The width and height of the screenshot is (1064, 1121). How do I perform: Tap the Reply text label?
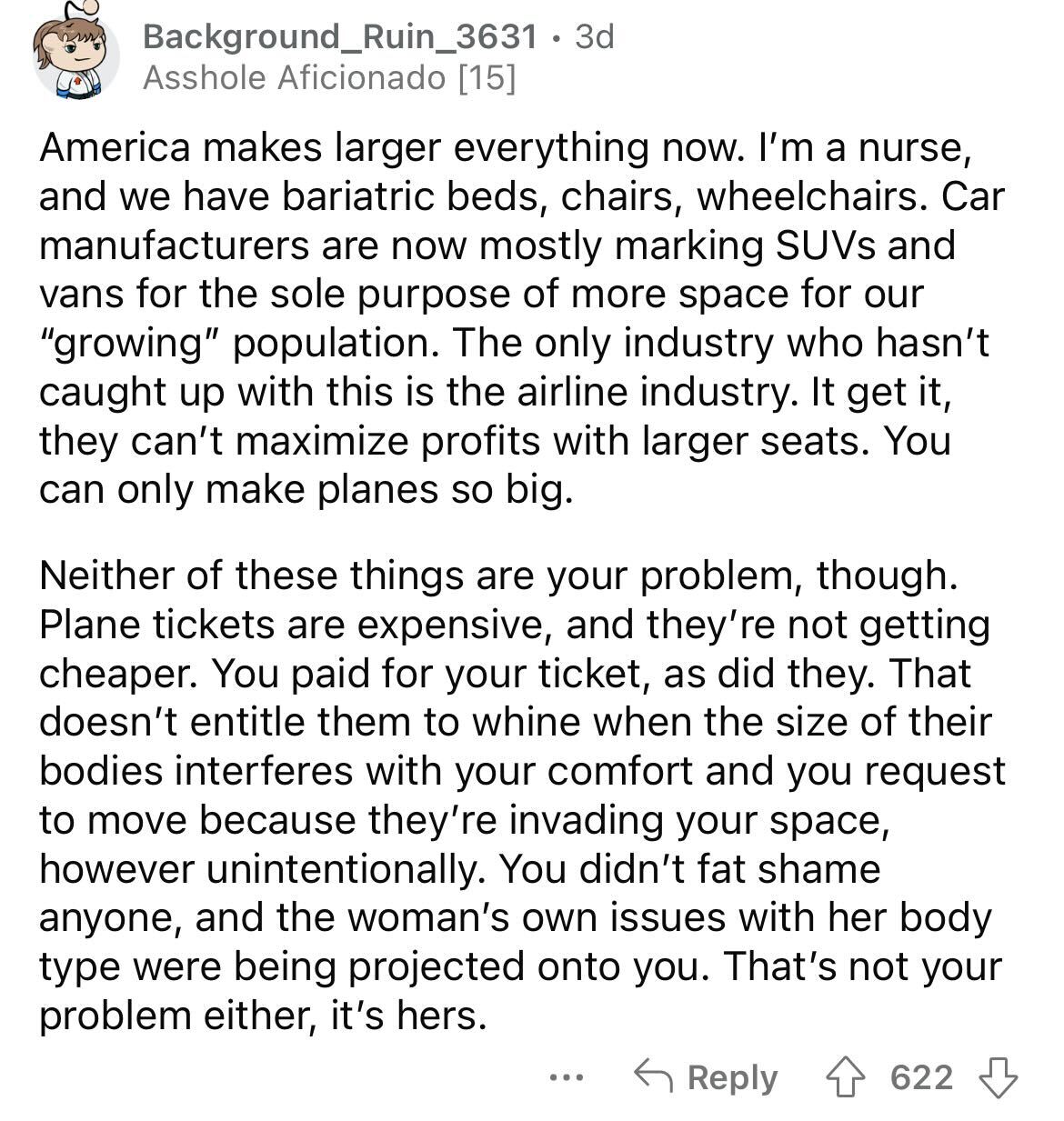(x=732, y=1077)
